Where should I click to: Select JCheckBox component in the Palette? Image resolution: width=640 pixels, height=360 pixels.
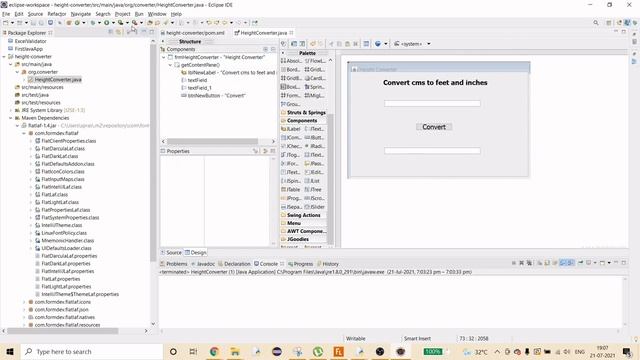(x=291, y=146)
